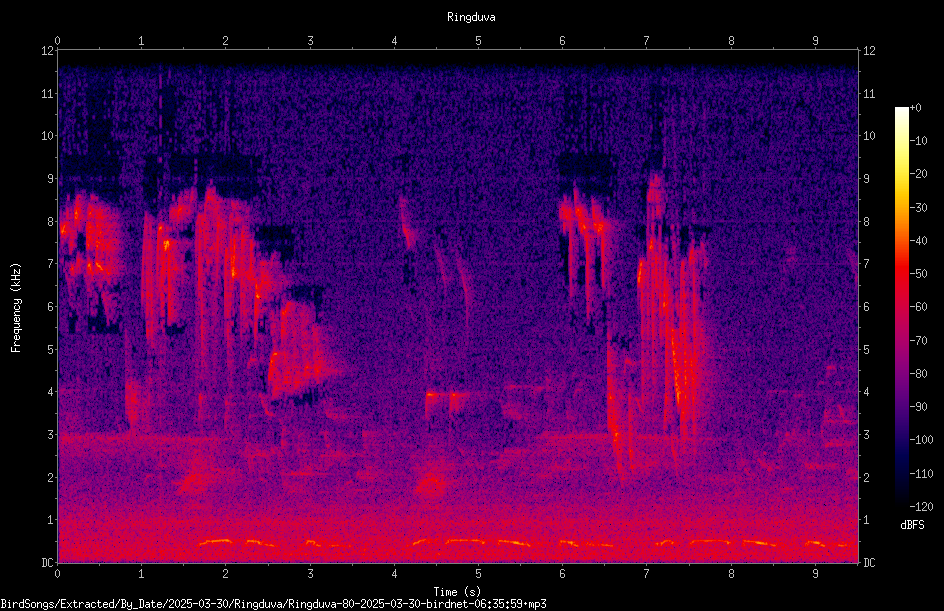Click "9" second tick on top time axis
Screen dimensions: 944x611
(x=815, y=41)
